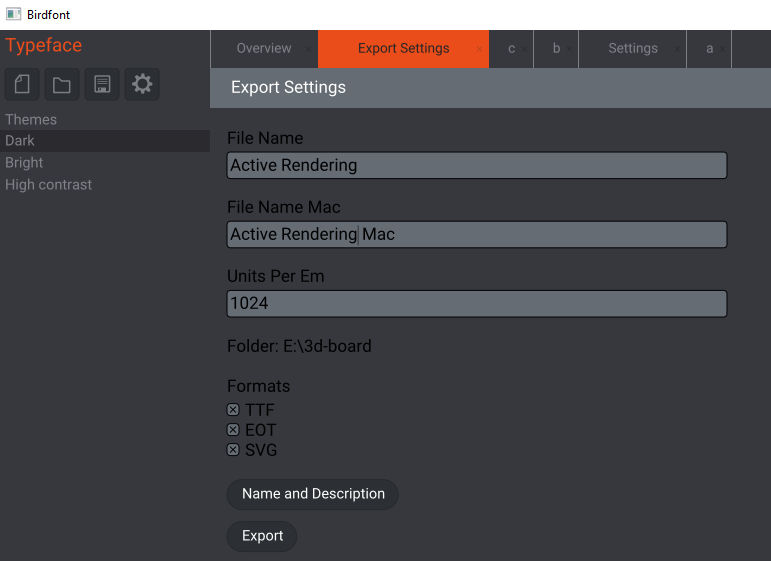Switch to the Settings tab
Screen dimensions: 771x561
tap(632, 48)
